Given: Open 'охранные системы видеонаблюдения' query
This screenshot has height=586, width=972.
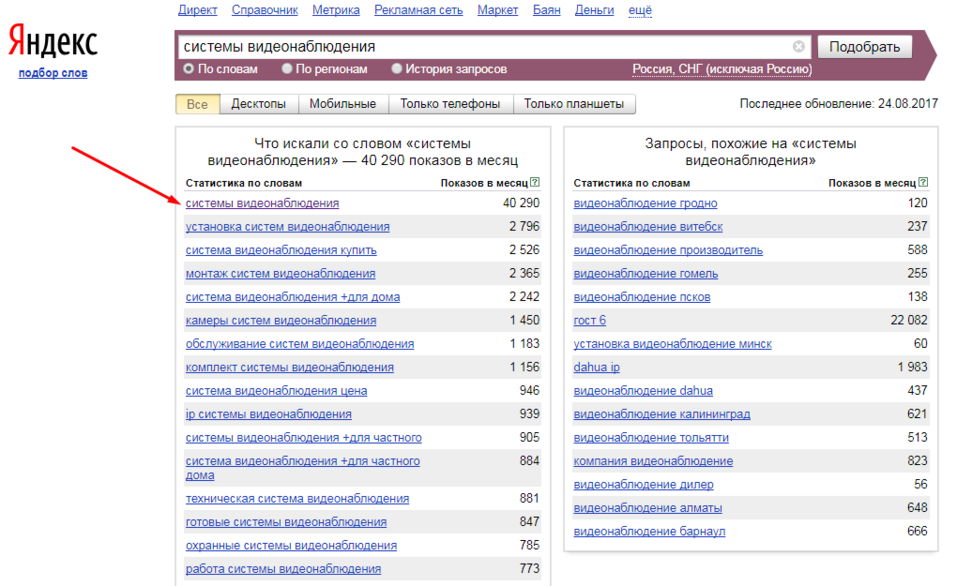Looking at the screenshot, I should click(291, 546).
